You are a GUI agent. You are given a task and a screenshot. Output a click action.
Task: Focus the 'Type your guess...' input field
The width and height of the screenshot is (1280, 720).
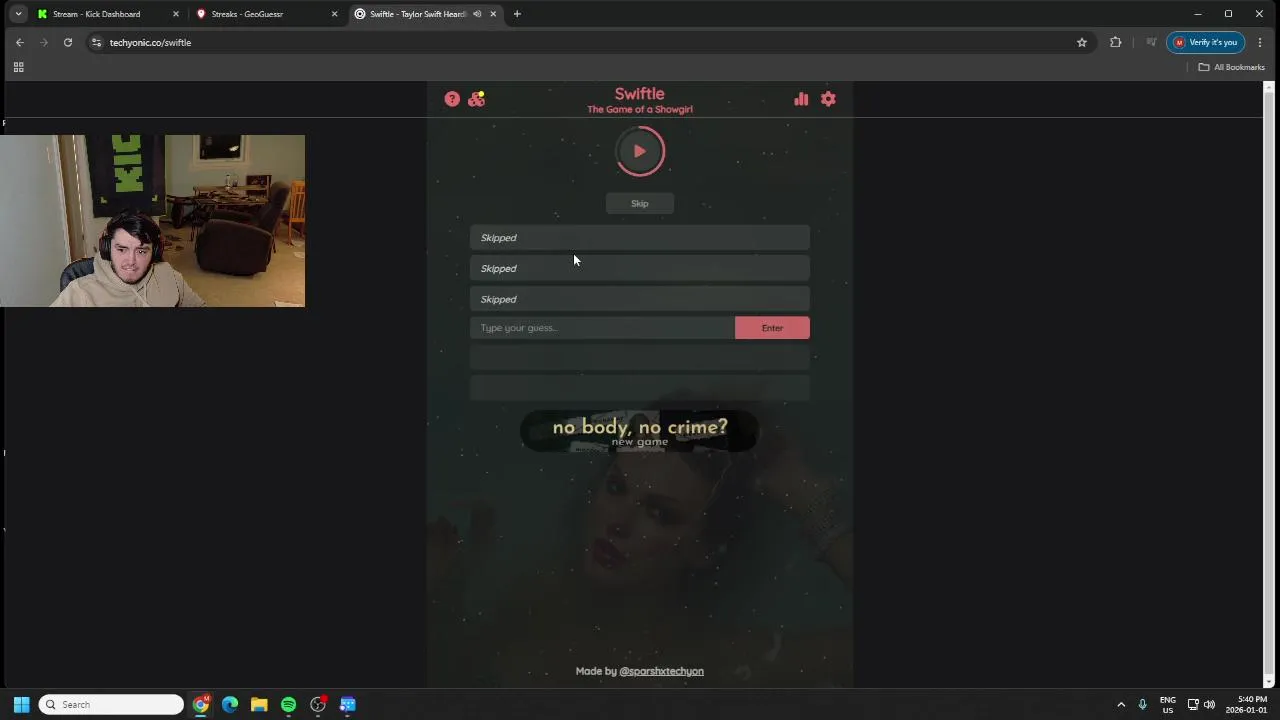(x=602, y=328)
